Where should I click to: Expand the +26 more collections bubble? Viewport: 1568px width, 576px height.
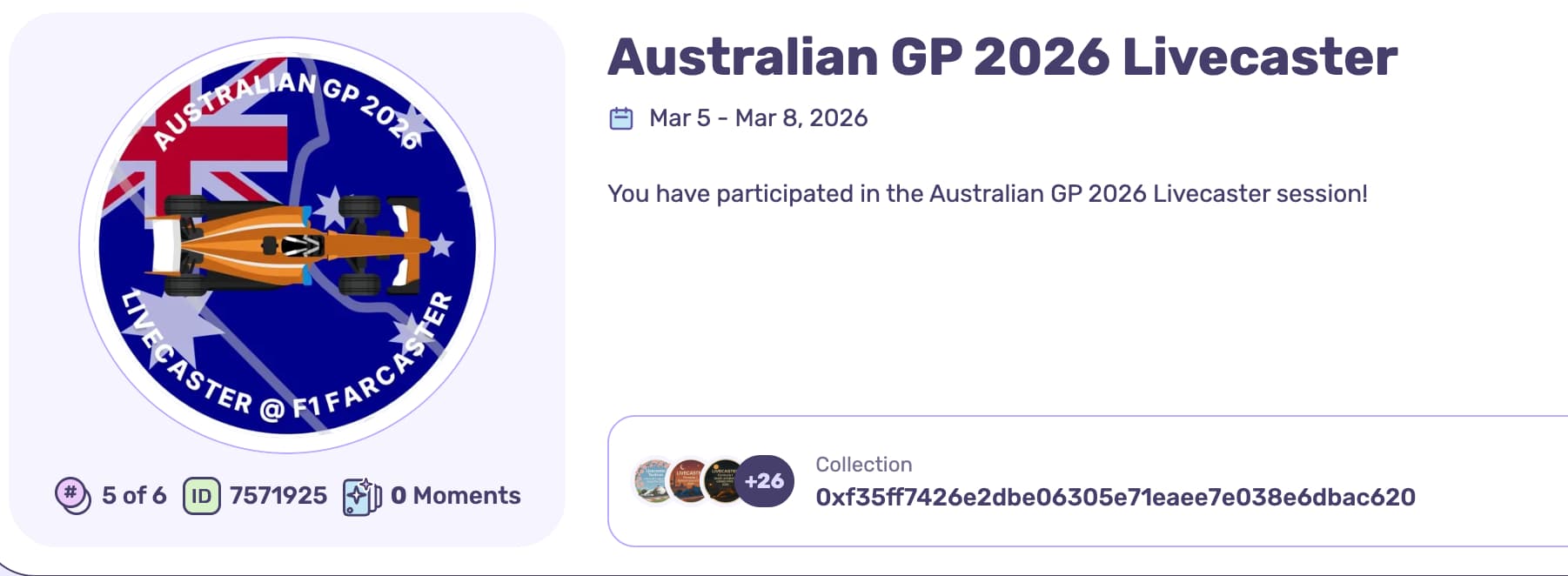[766, 481]
